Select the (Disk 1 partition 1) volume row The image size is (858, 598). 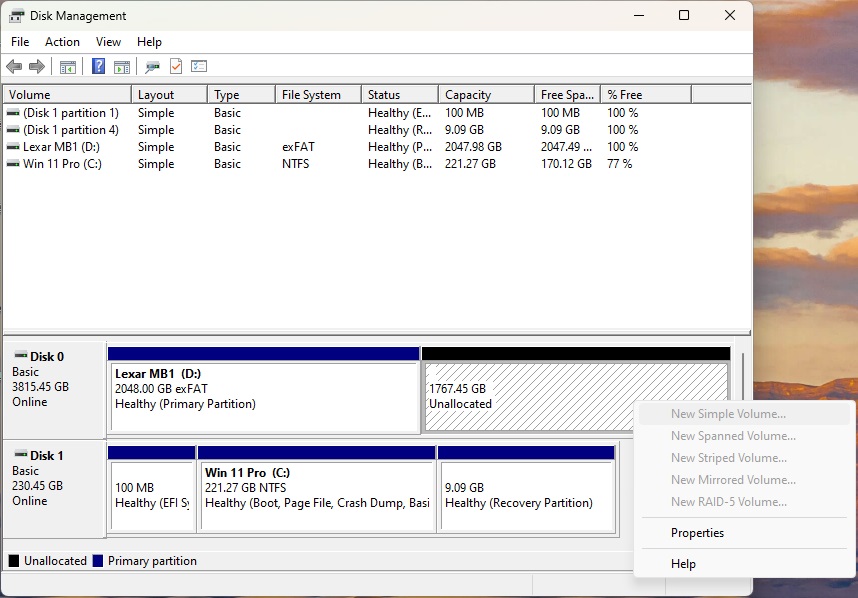coord(350,113)
